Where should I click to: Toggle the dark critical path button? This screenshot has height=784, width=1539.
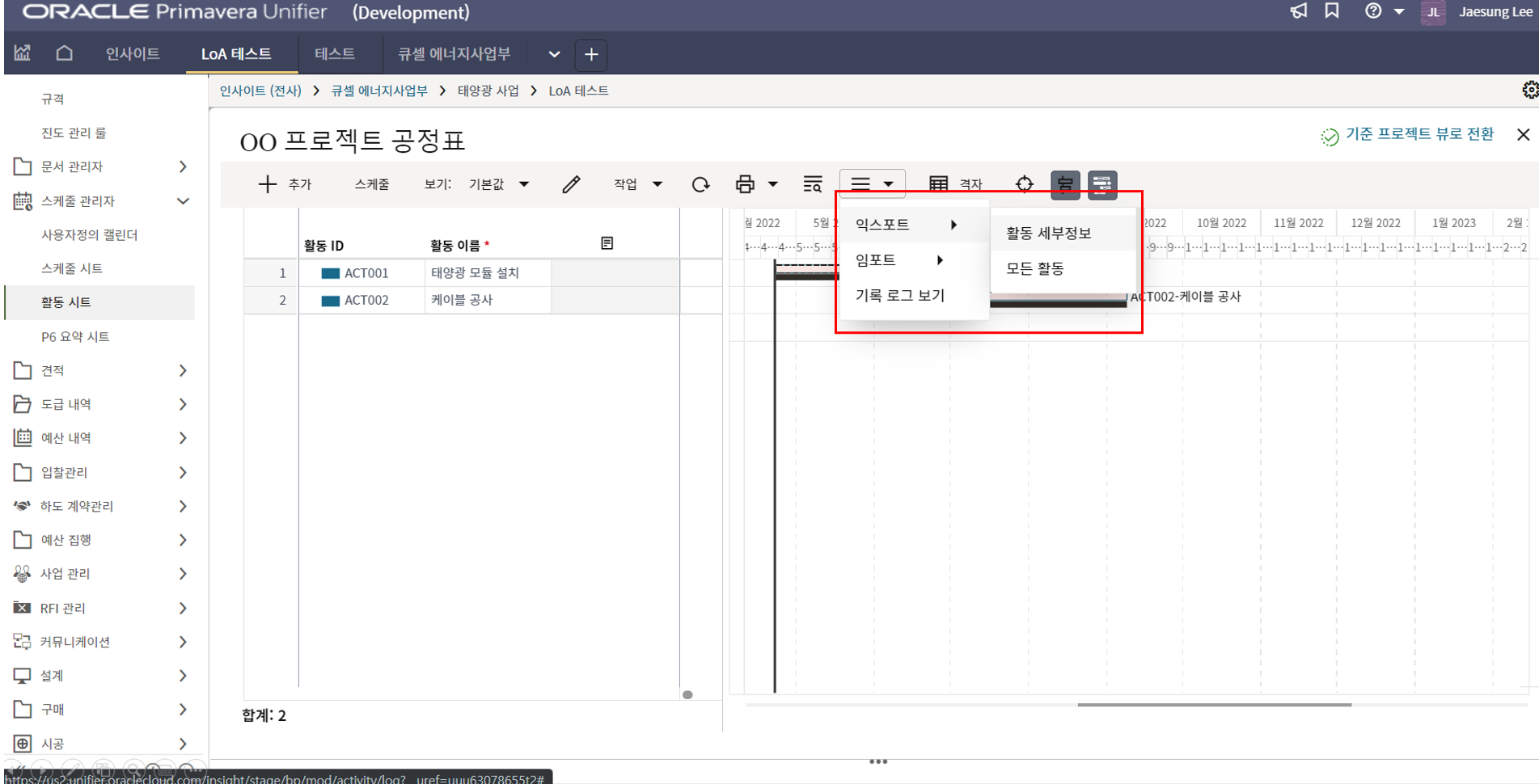click(x=1064, y=184)
